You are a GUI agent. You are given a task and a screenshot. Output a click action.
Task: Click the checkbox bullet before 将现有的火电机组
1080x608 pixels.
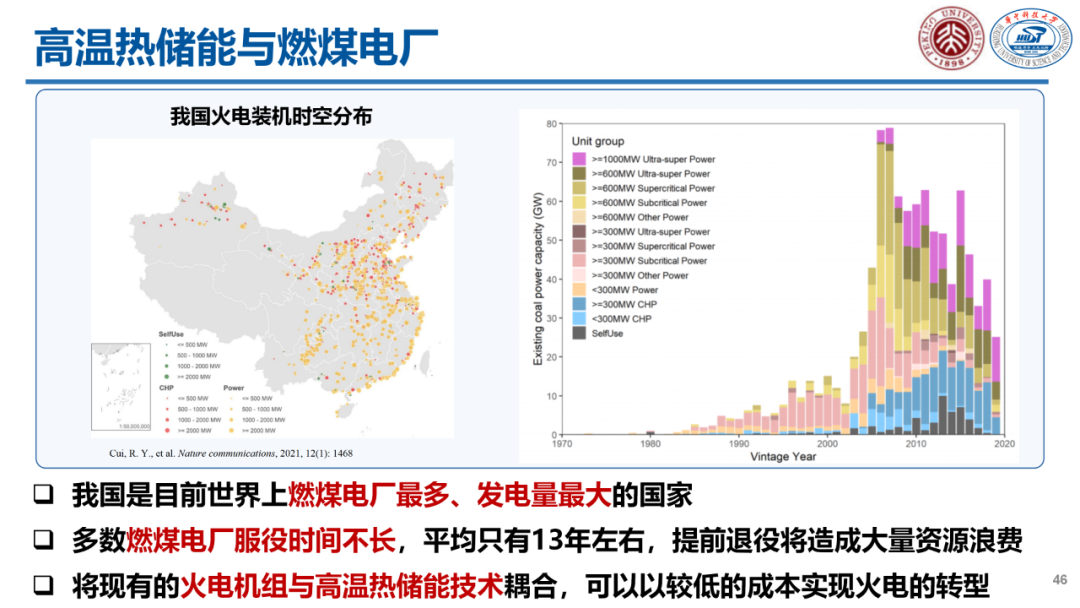[43, 585]
